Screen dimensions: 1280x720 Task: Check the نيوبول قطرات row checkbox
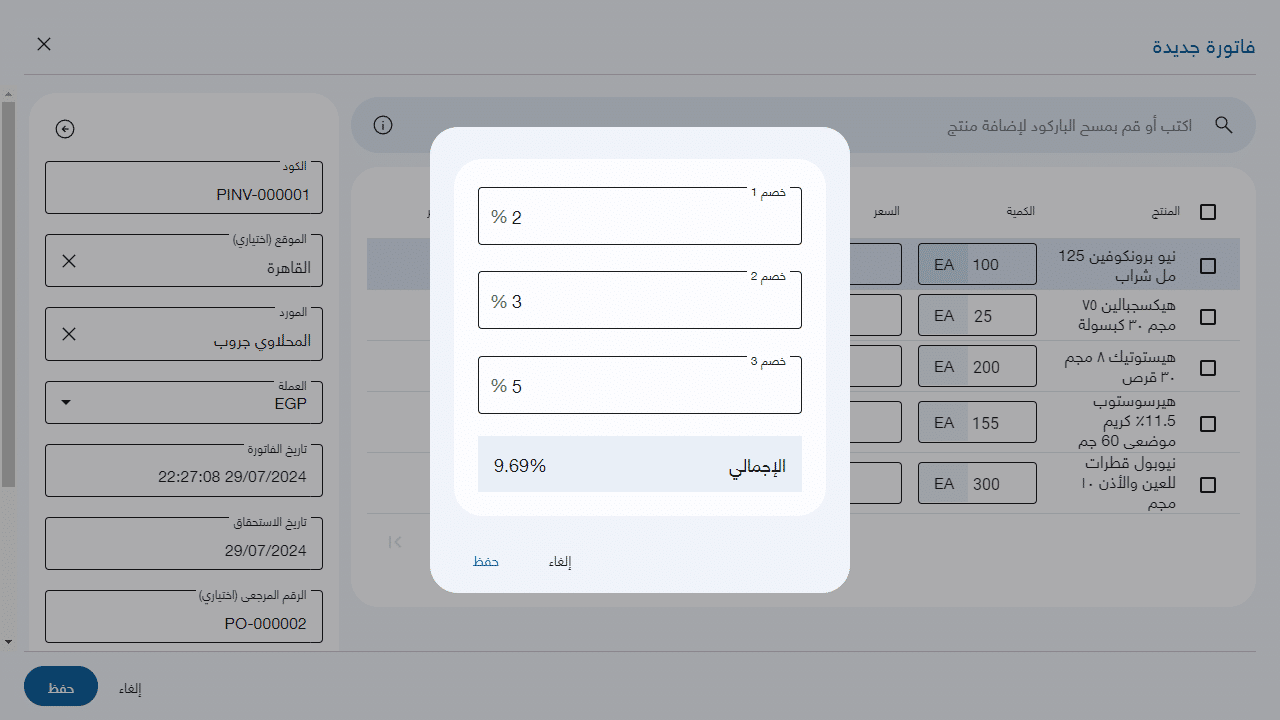[1208, 485]
